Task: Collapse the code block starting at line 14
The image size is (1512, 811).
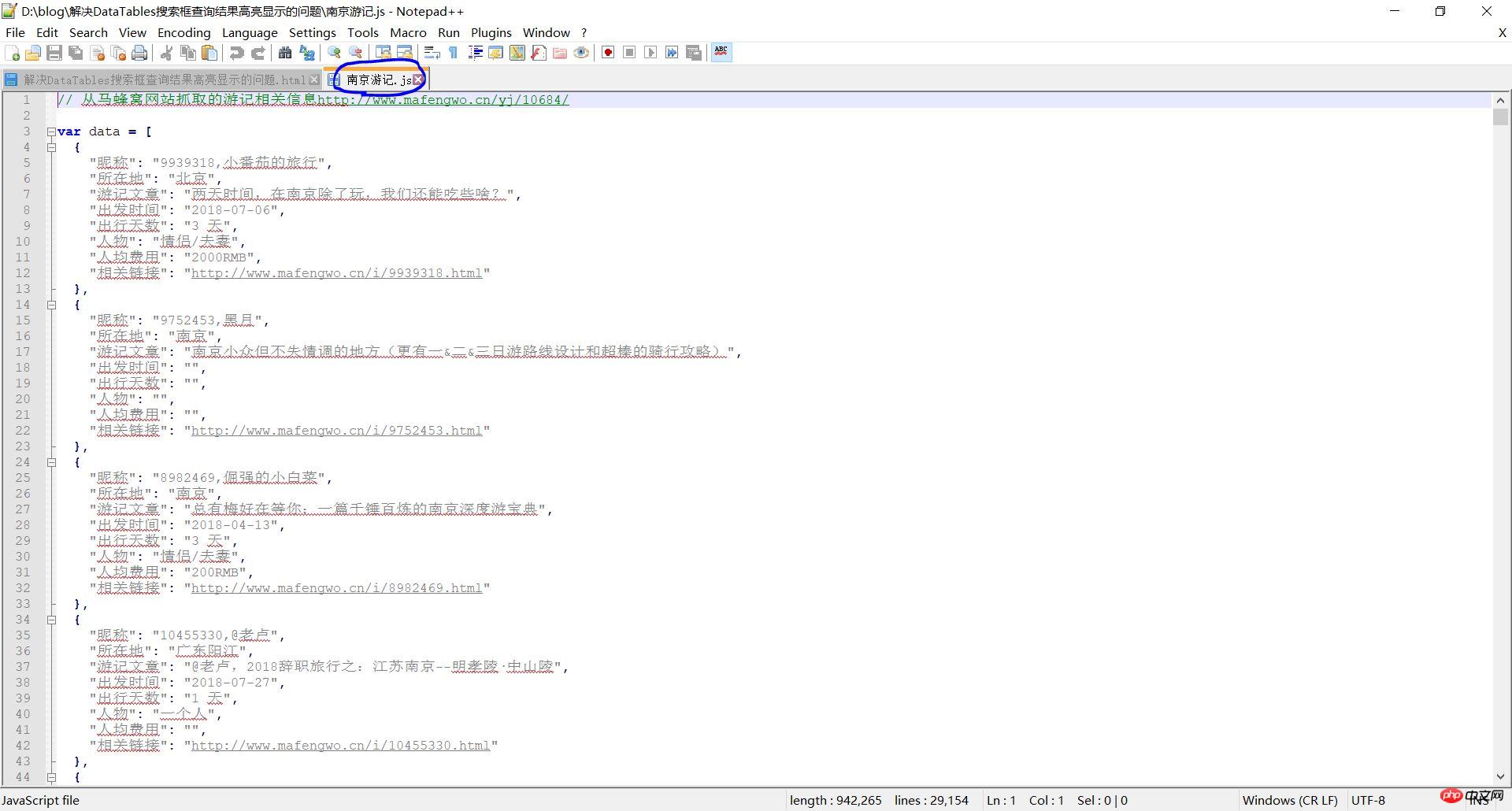Action: [x=51, y=305]
